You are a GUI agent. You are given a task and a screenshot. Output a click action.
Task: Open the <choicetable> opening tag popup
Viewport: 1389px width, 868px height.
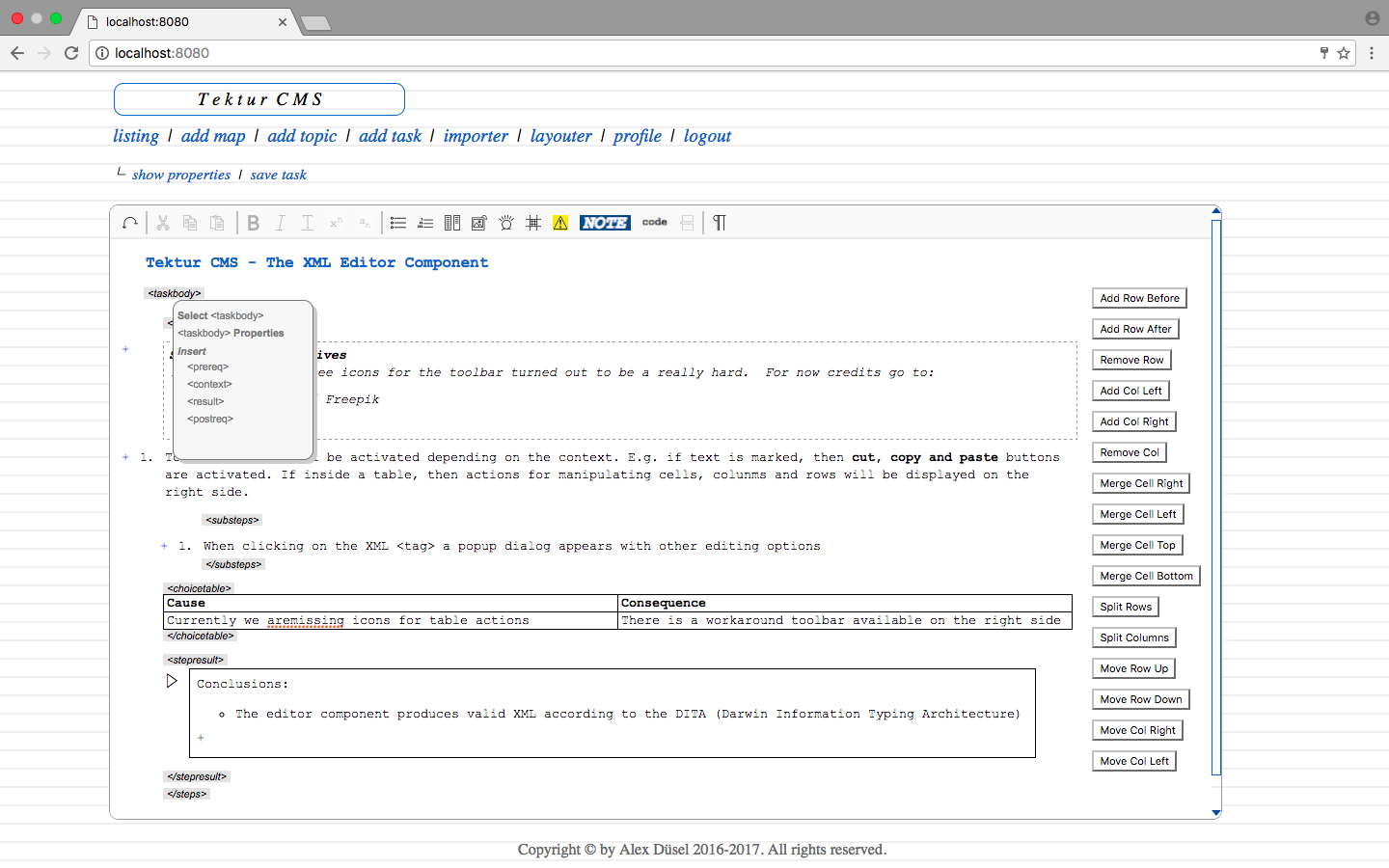(x=199, y=588)
